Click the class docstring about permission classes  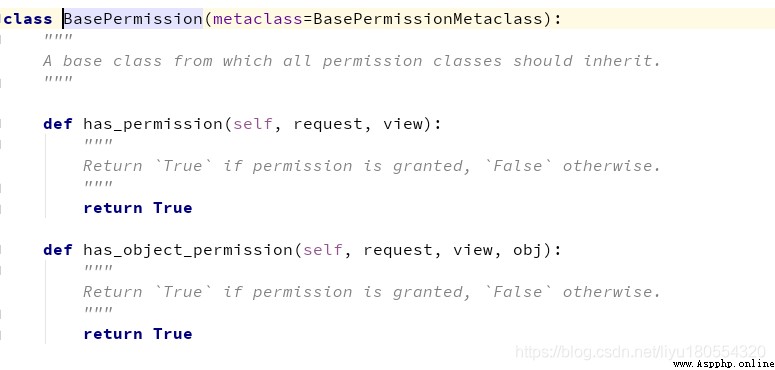[352, 61]
